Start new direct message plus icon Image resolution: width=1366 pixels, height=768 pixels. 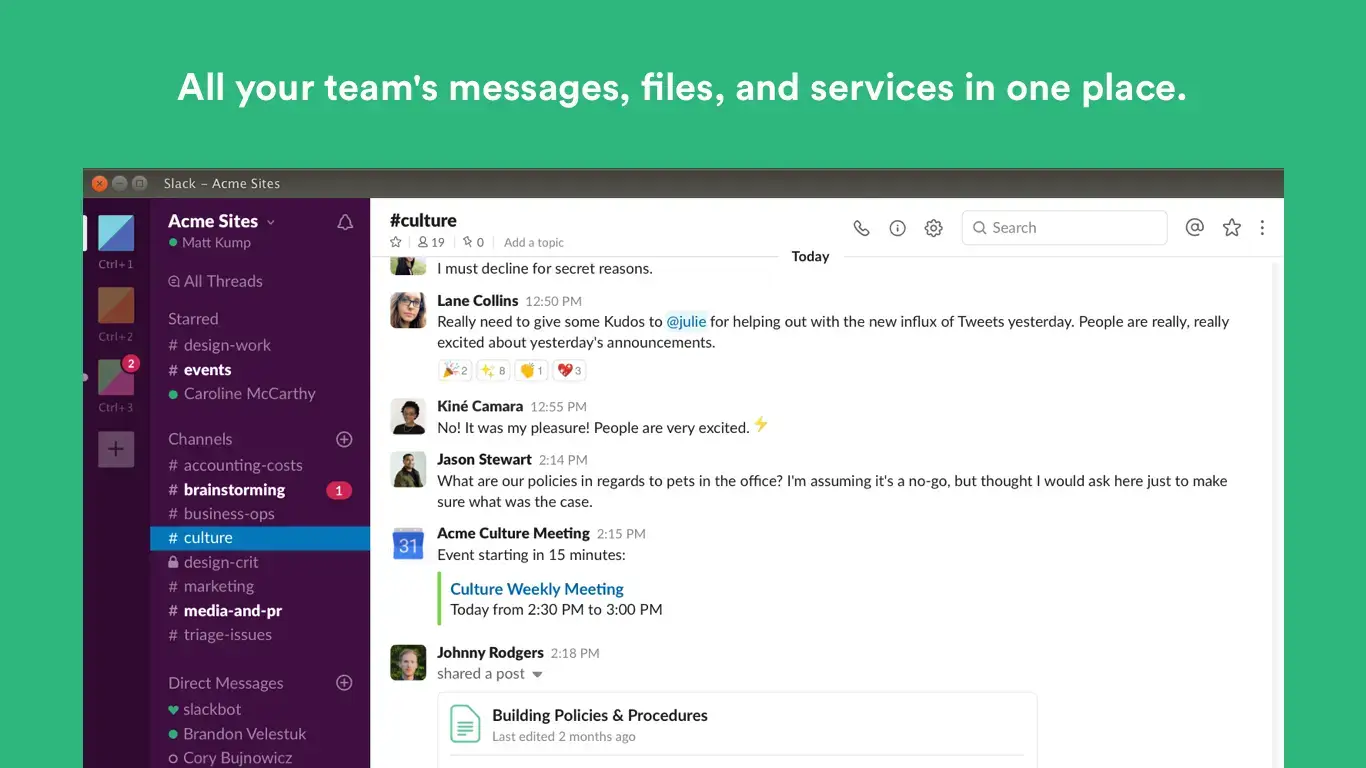click(x=344, y=683)
